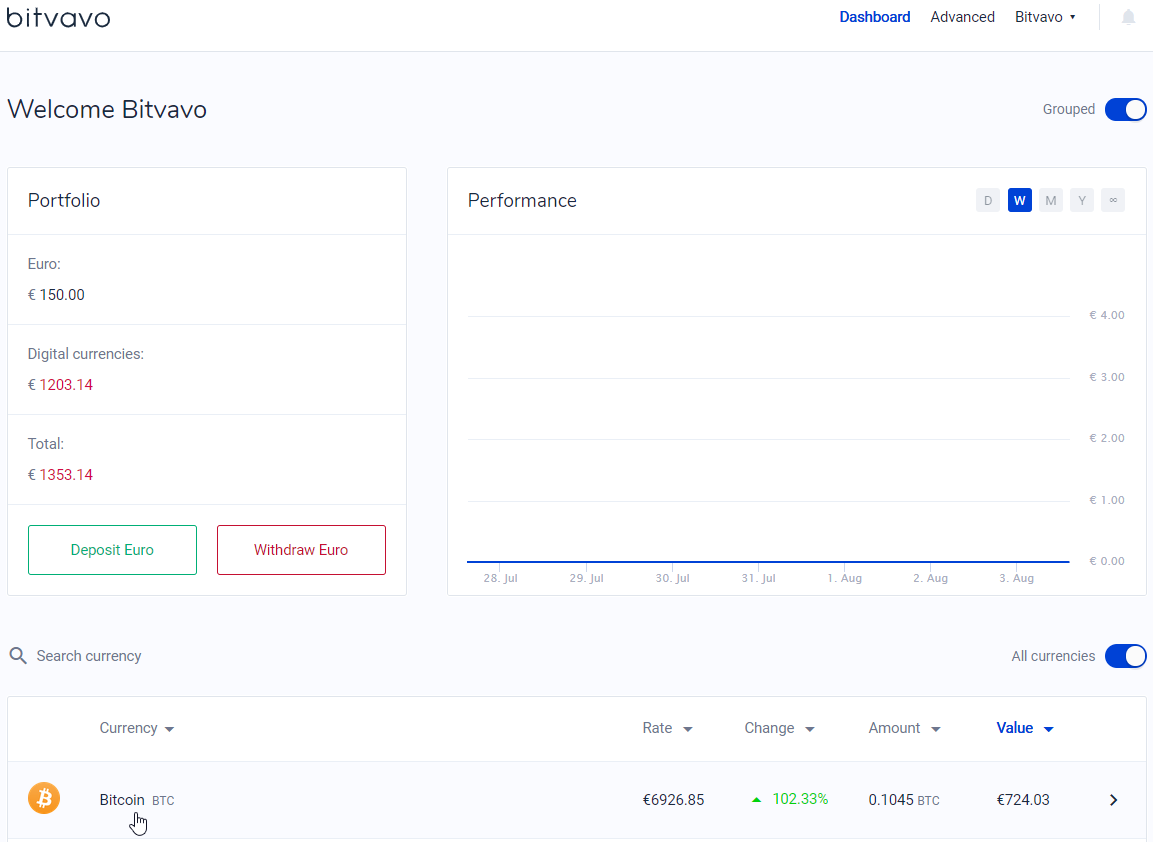Click the search magnifier icon
The image size is (1153, 842).
click(x=18, y=656)
